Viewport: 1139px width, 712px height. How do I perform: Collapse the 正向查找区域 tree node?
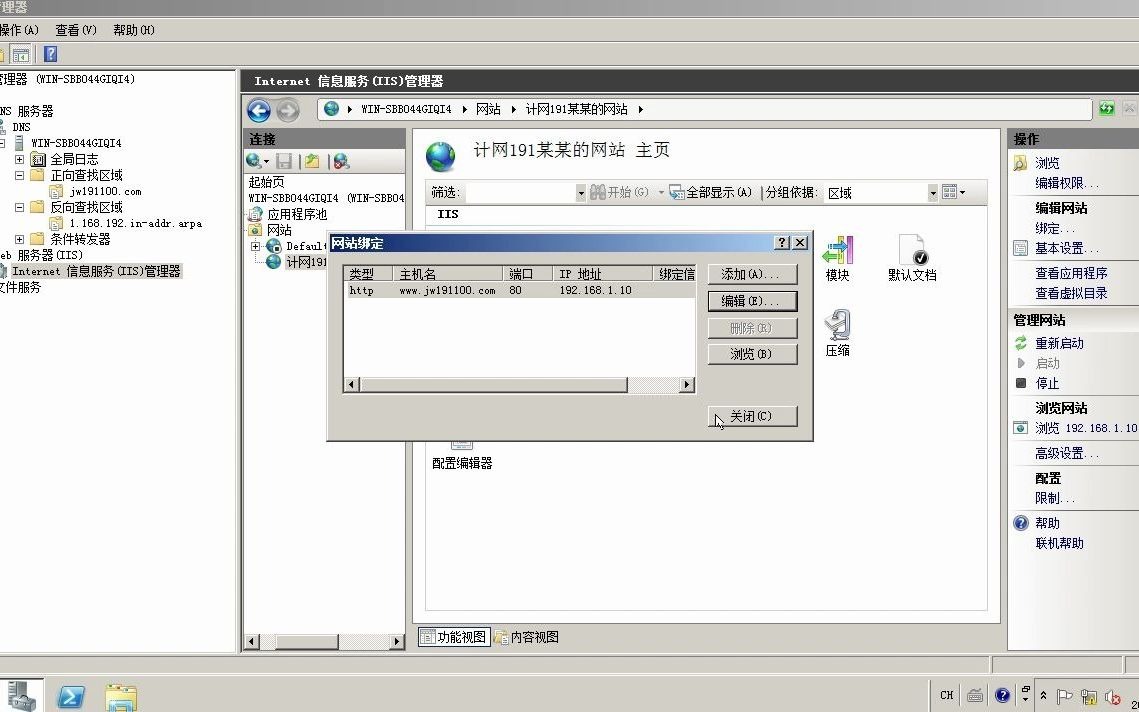click(x=19, y=175)
